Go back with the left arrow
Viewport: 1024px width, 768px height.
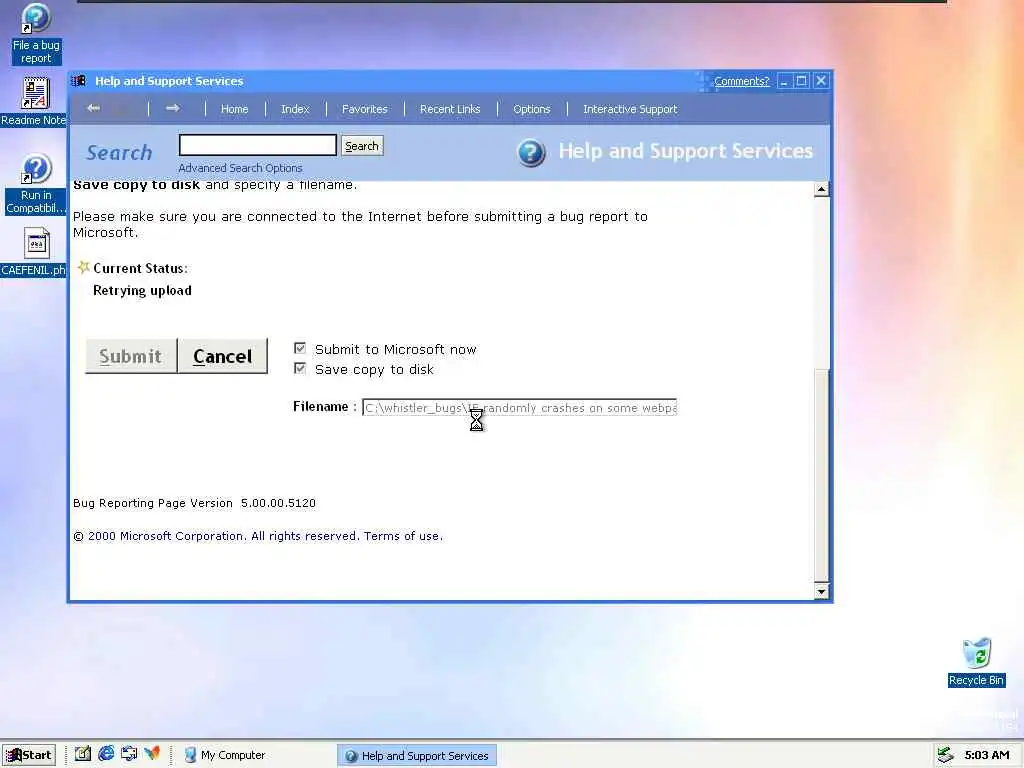(93, 108)
